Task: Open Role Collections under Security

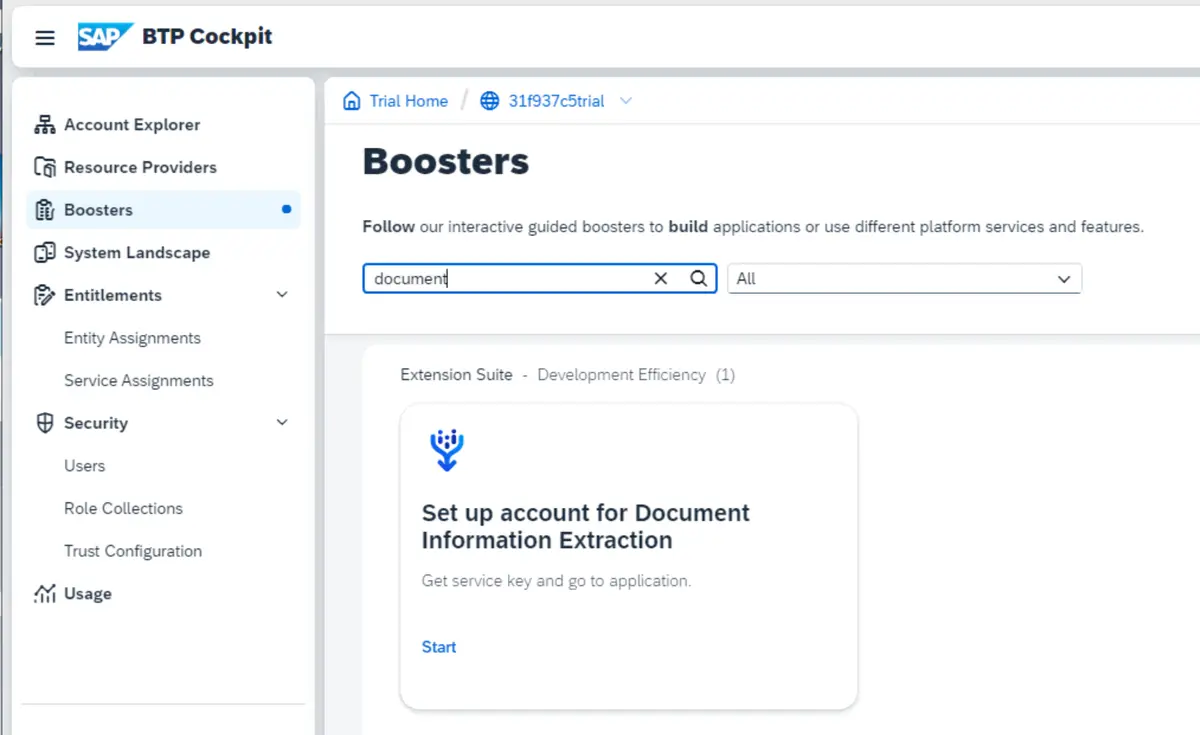Action: 123,509
